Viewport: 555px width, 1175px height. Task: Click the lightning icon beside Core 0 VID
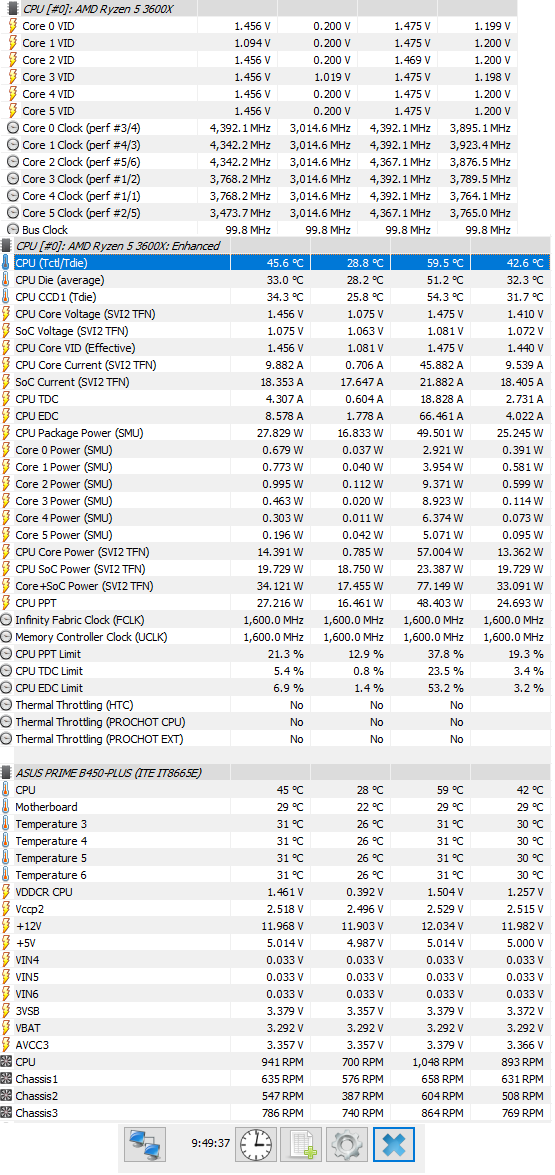[x=13, y=25]
